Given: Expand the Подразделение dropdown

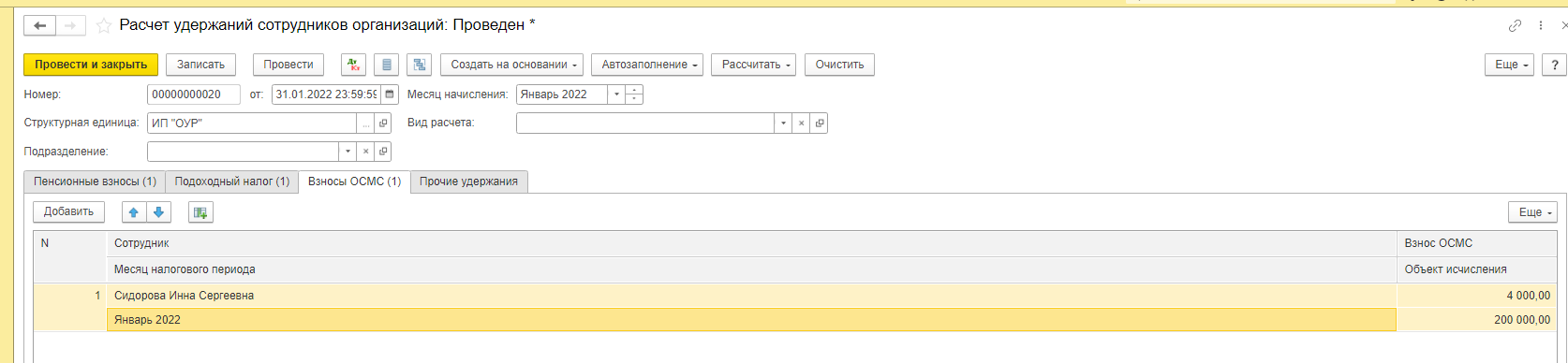Looking at the screenshot, I should pyautogui.click(x=348, y=152).
